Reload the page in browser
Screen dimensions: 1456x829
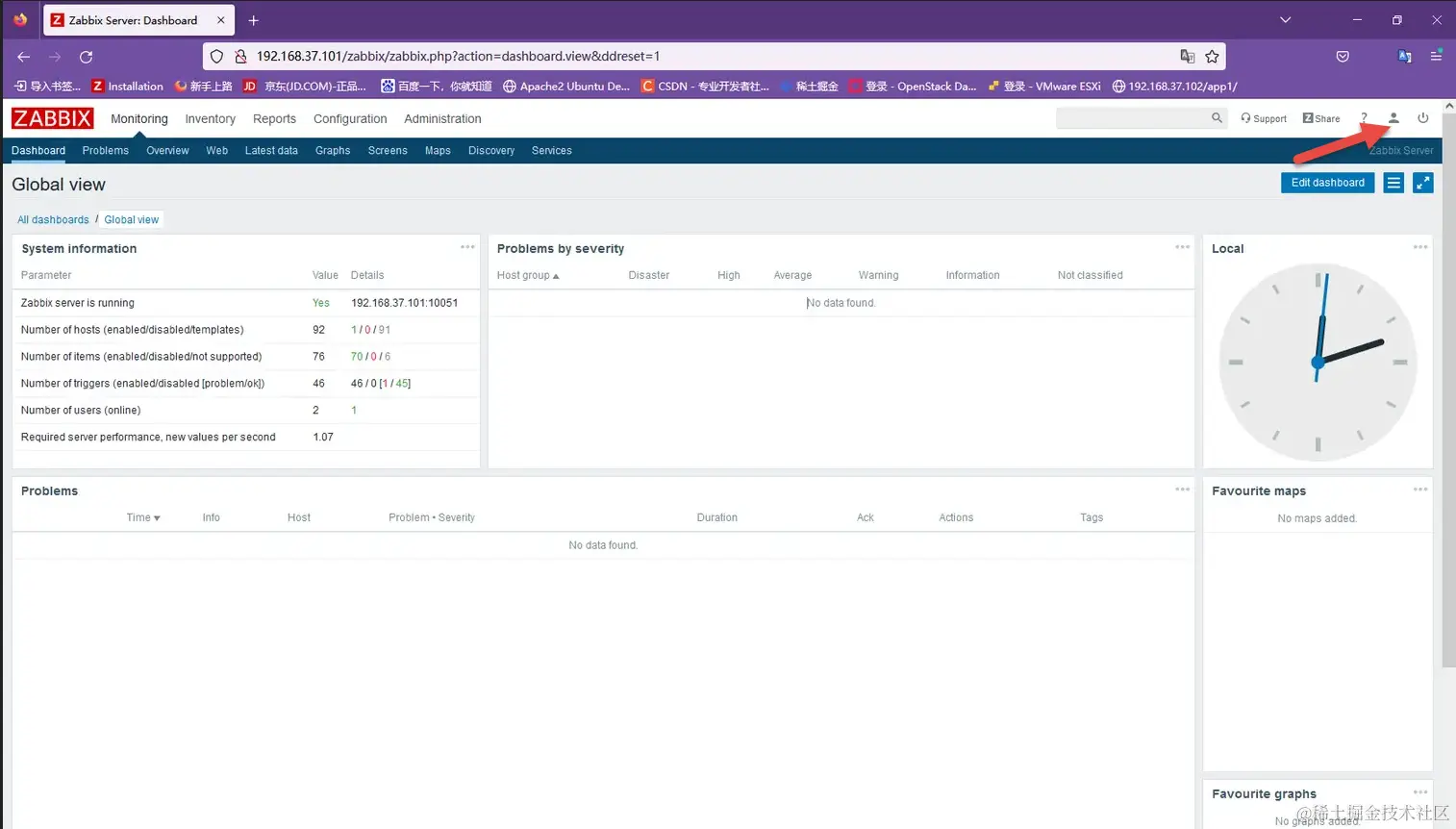[x=86, y=57]
